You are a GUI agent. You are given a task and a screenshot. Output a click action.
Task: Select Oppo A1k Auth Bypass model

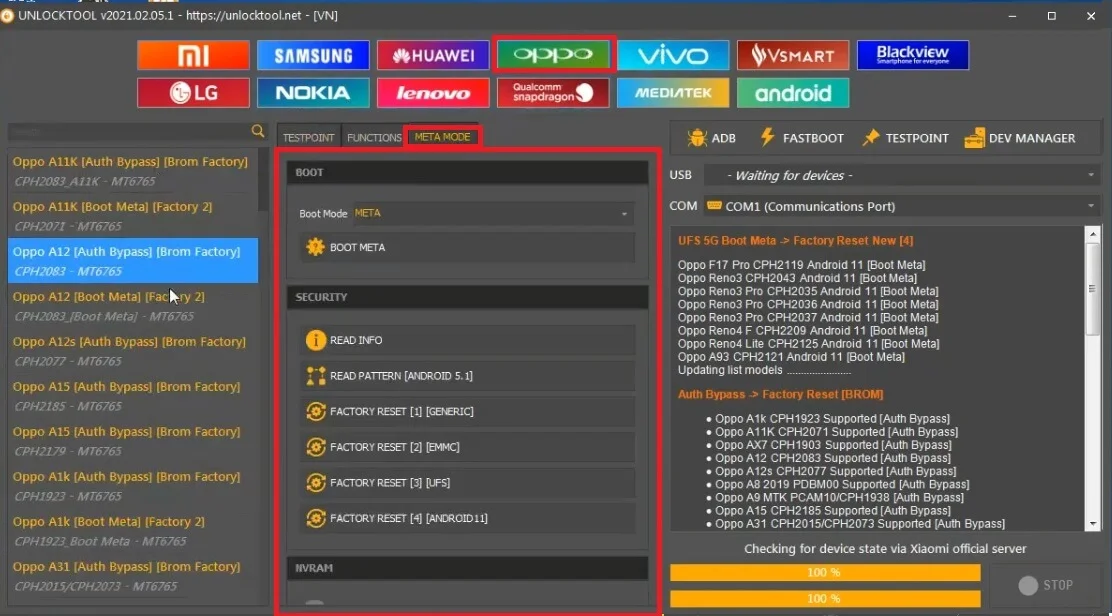[133, 486]
